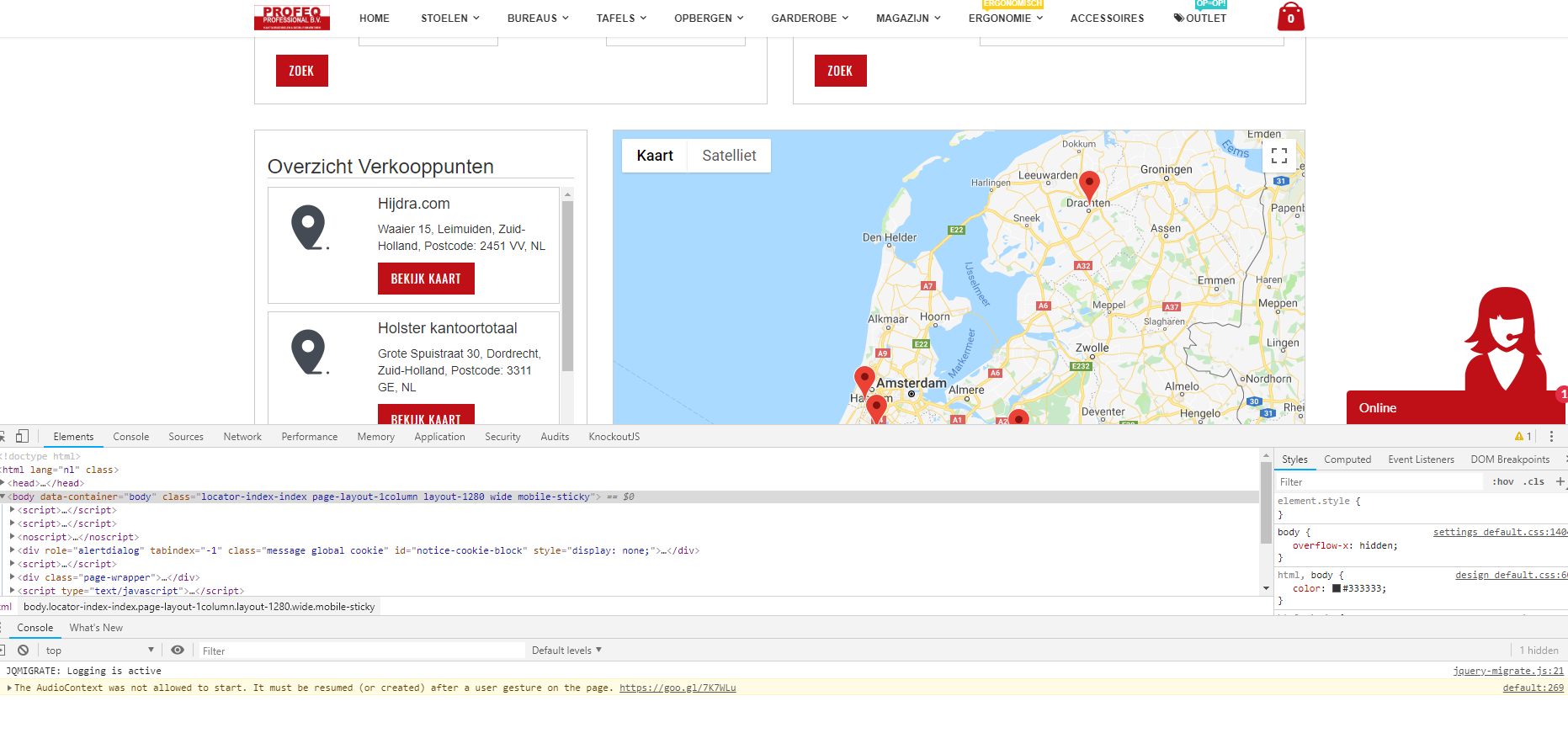
Task: Expand the Opbergen dropdown menu
Action: 709,19
